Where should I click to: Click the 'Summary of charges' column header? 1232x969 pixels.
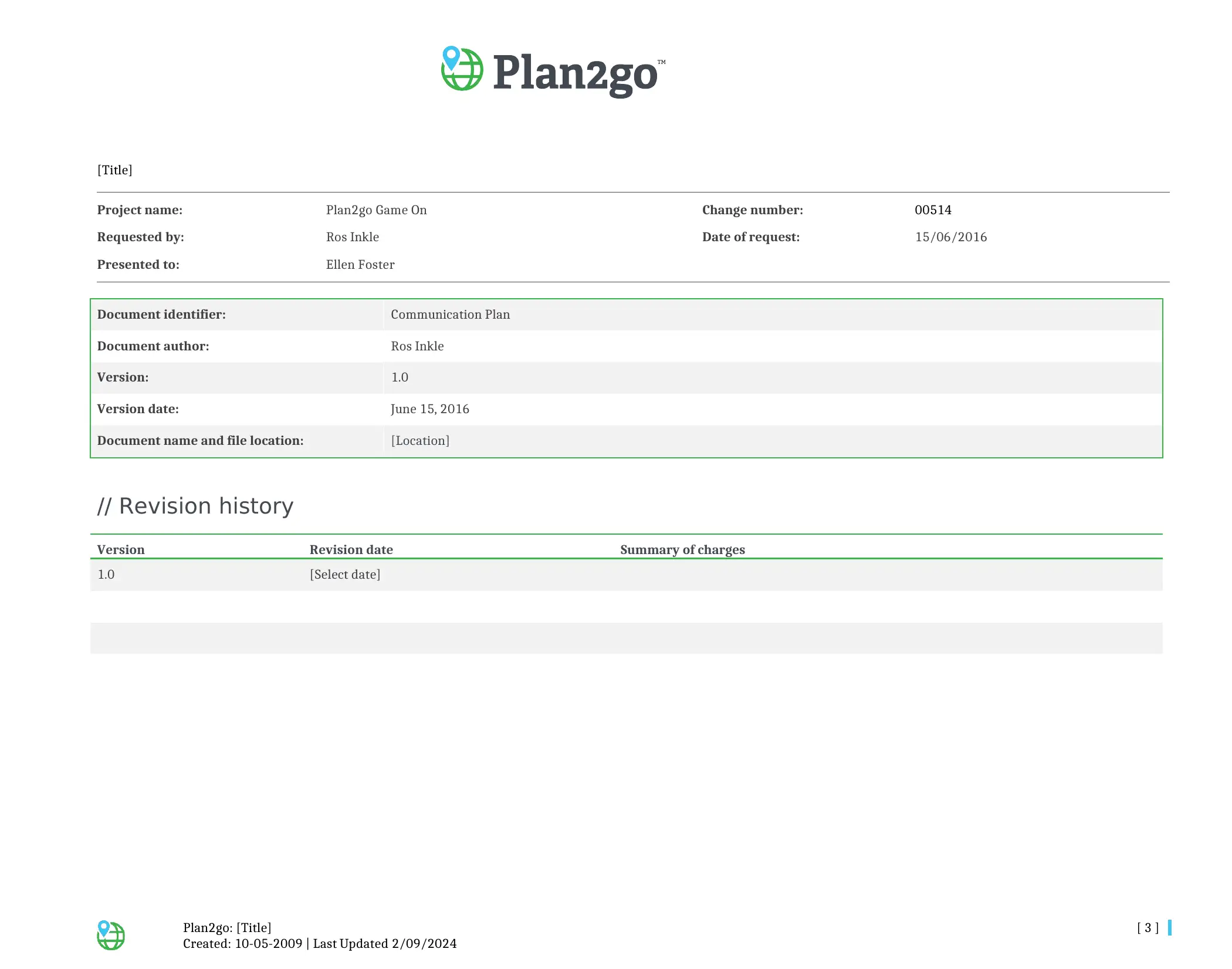(683, 550)
